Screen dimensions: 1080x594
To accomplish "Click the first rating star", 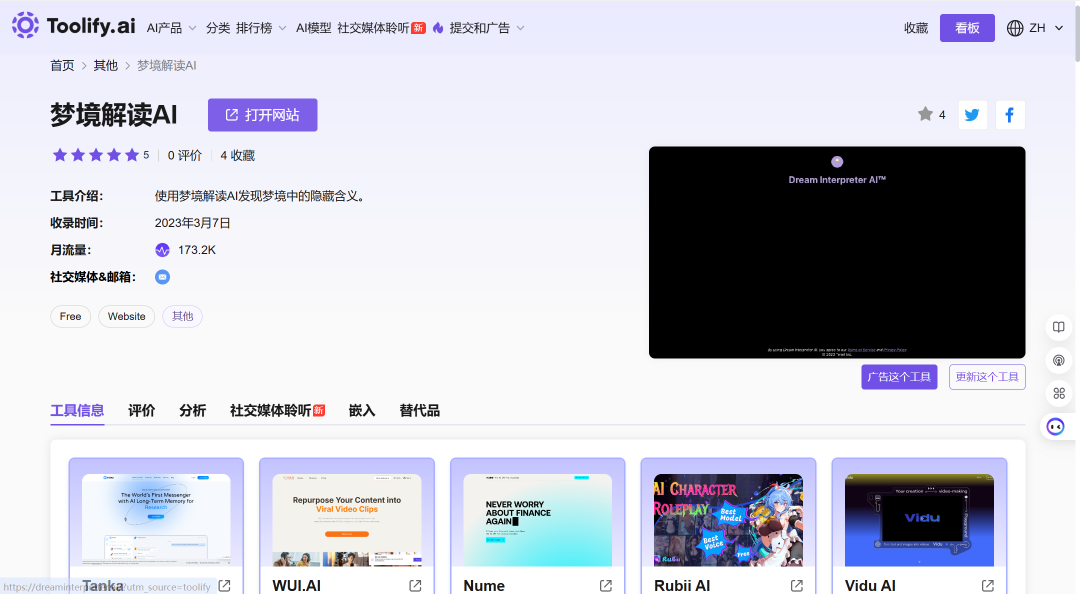I will 60,155.
